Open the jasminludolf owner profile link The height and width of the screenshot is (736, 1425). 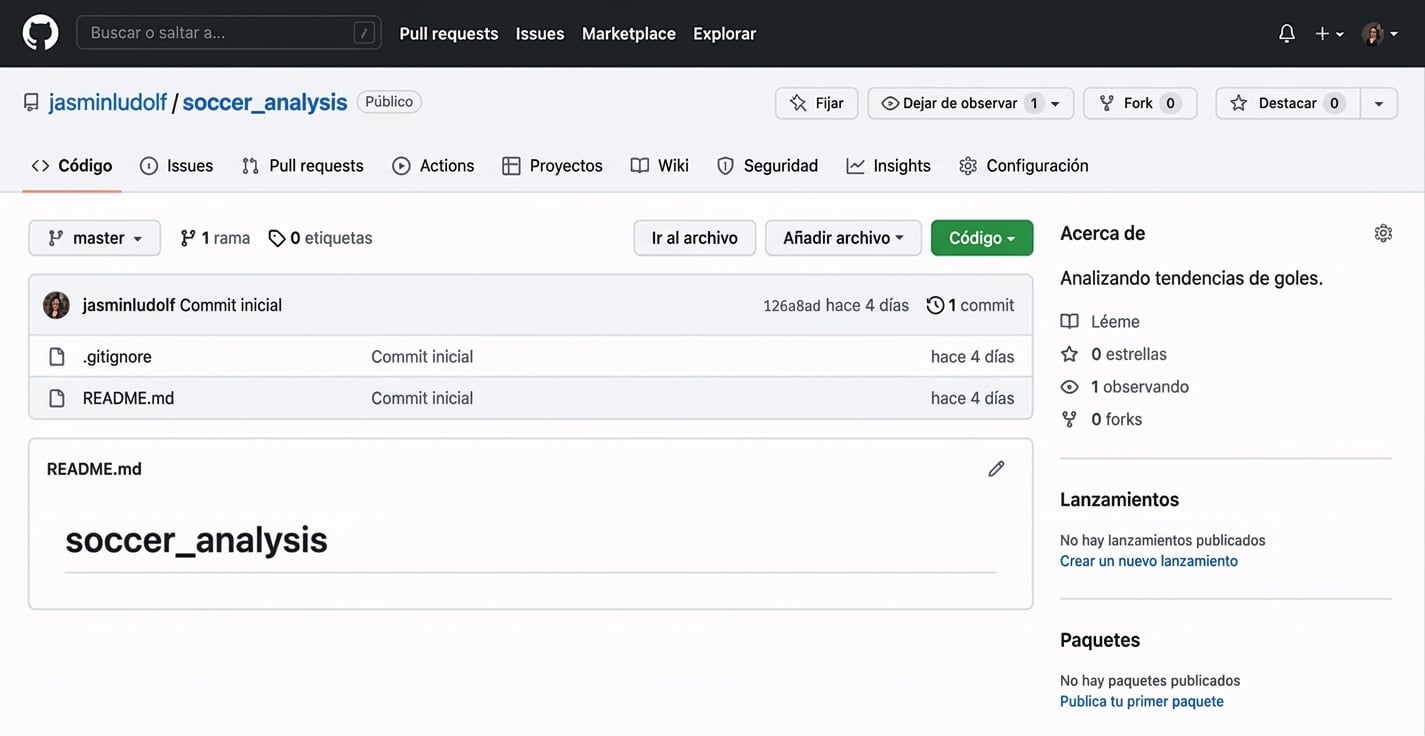pos(108,102)
